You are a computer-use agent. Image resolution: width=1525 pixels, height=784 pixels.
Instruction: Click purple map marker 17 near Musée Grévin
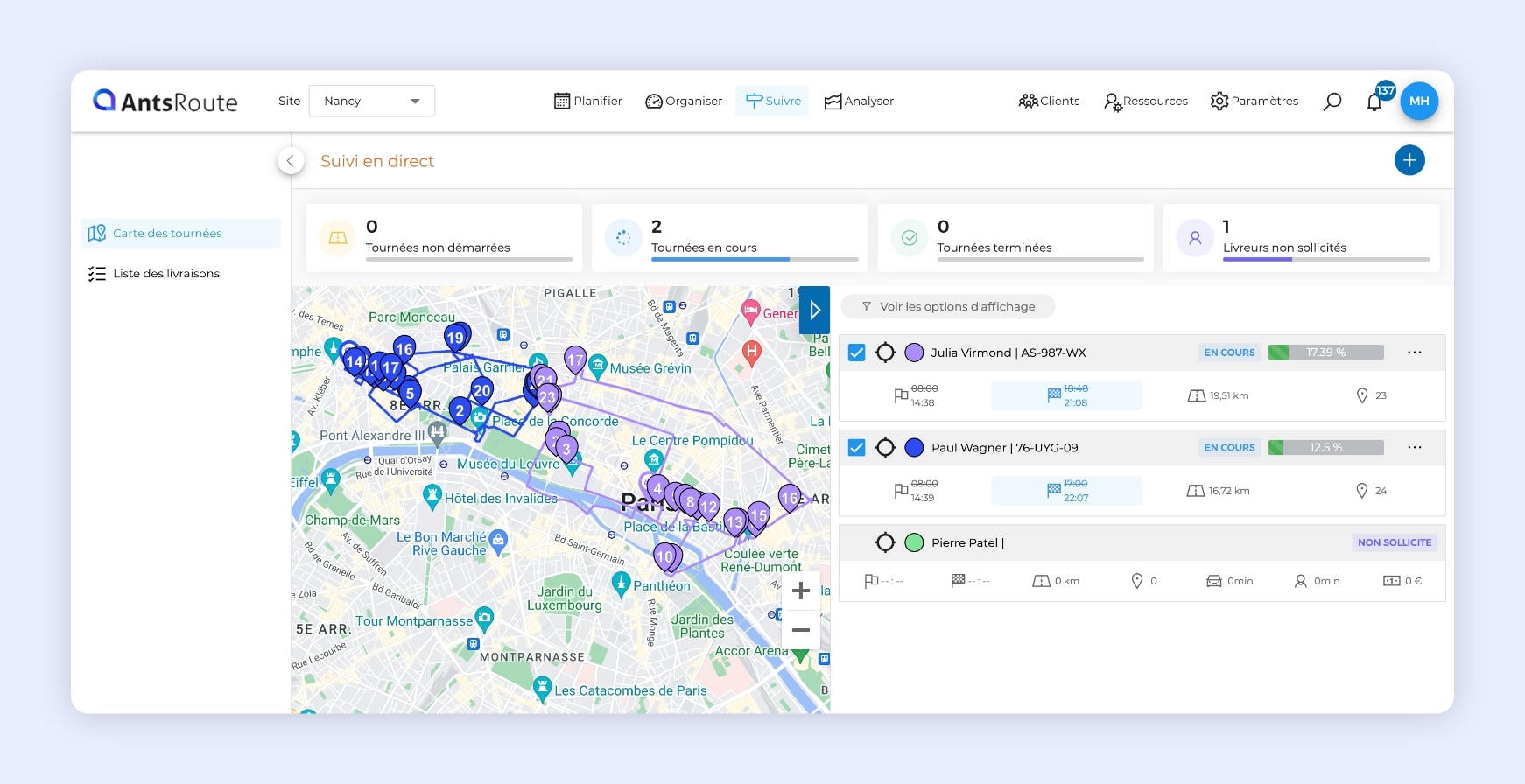coord(575,360)
